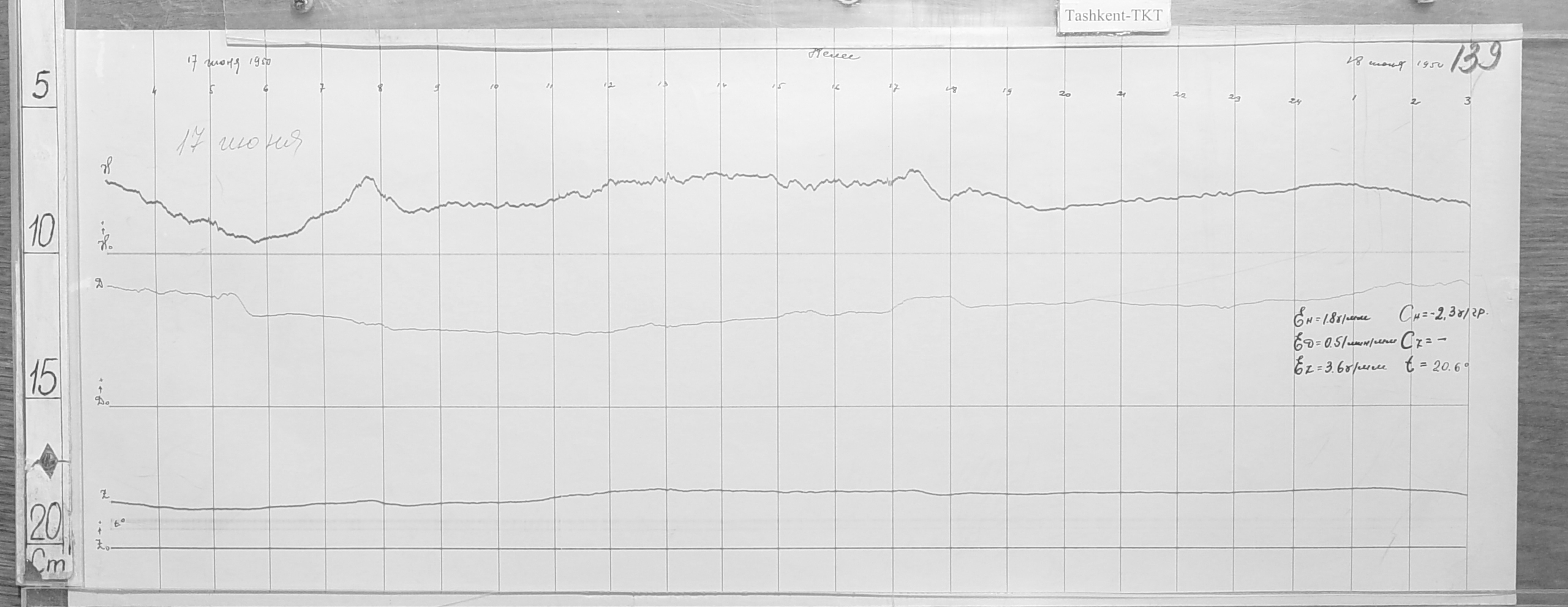The width and height of the screenshot is (1568, 607).
Task: Click the Z trace label at left
Action: pyautogui.click(x=105, y=496)
